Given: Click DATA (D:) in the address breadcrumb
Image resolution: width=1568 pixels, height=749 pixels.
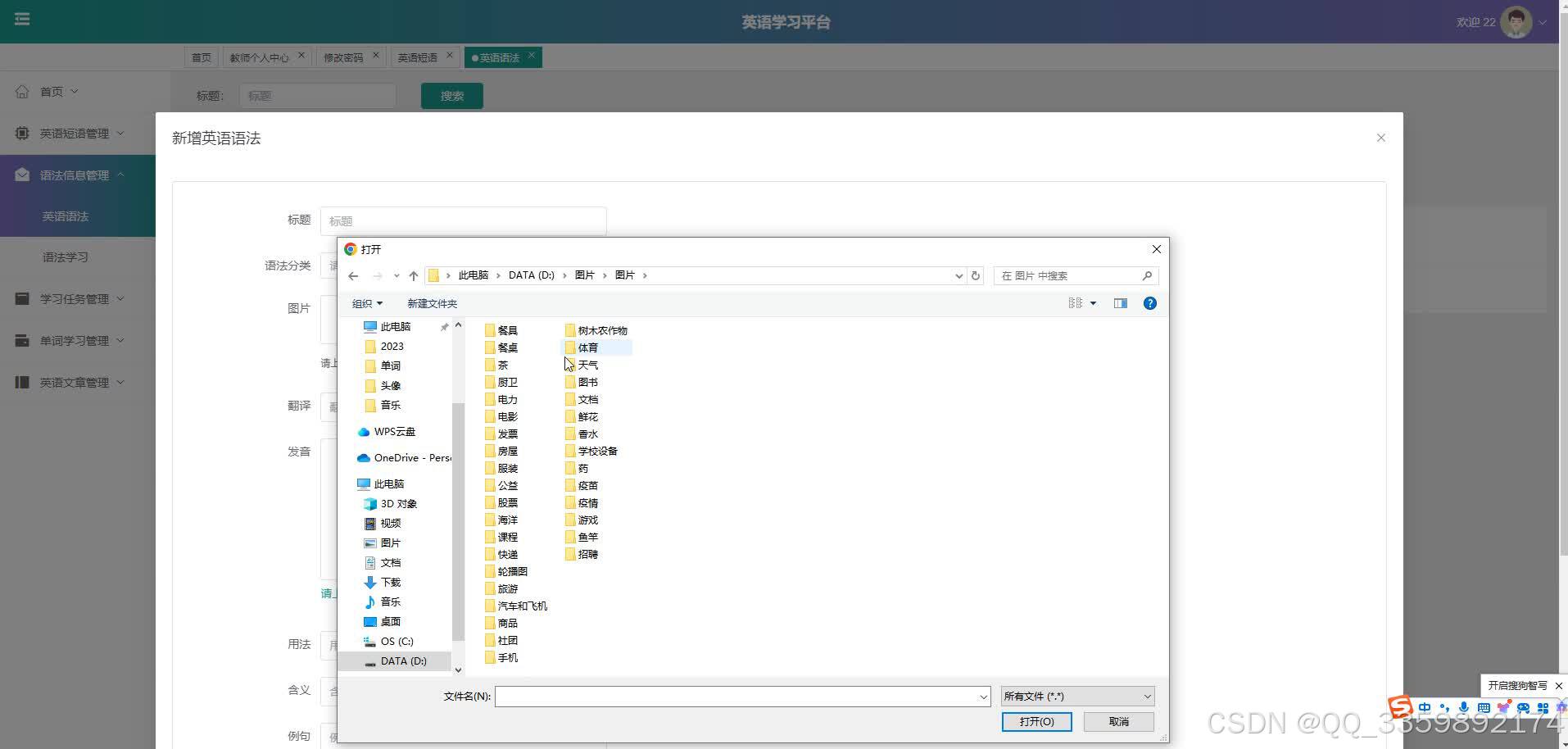Looking at the screenshot, I should click(532, 275).
